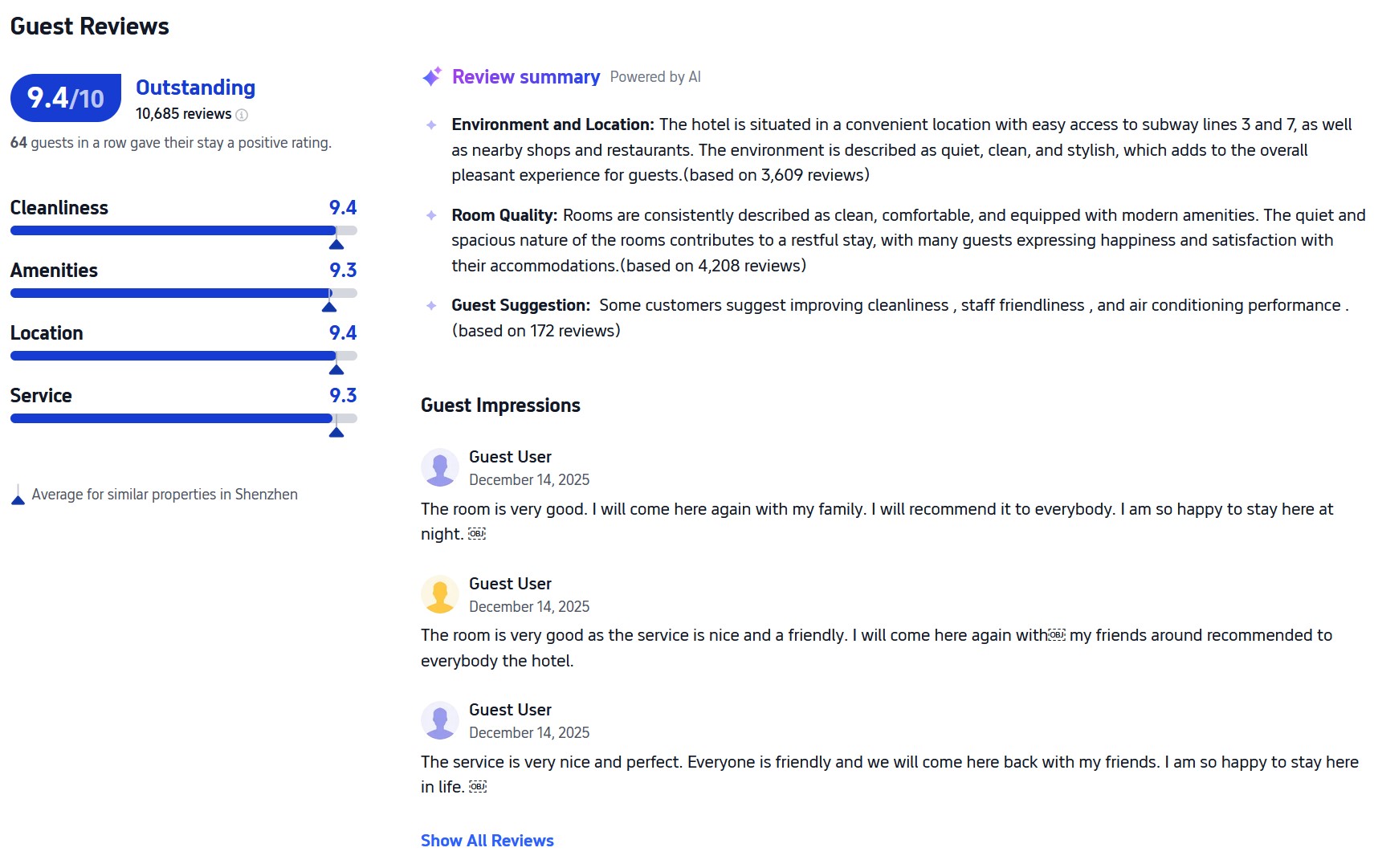Viewport: 1374px width, 868px height.
Task: Click the Outstanding rating label
Action: pyautogui.click(x=195, y=88)
